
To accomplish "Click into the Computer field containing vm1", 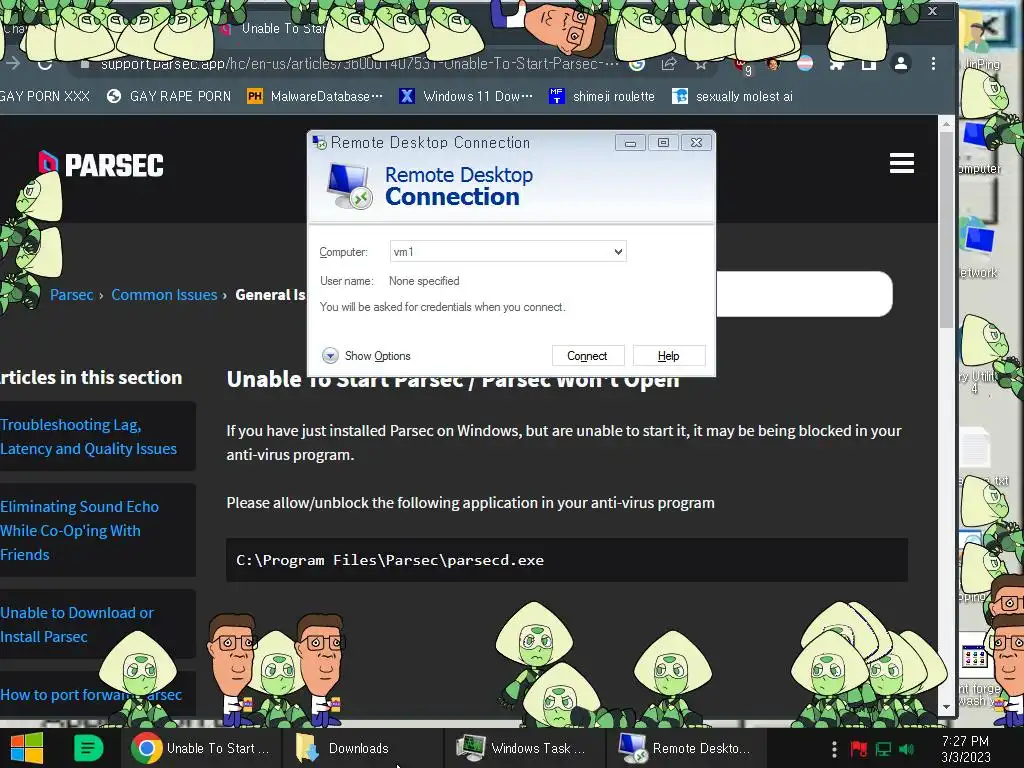I will coord(507,251).
